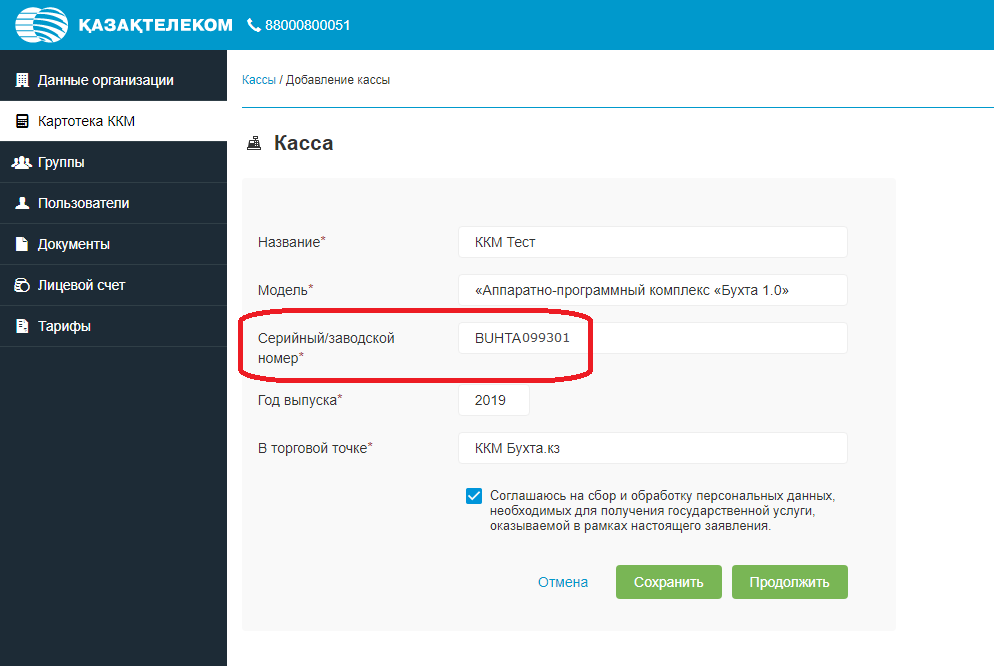Open the В торговой точке field
Image resolution: width=994 pixels, height=666 pixels.
click(x=653, y=448)
